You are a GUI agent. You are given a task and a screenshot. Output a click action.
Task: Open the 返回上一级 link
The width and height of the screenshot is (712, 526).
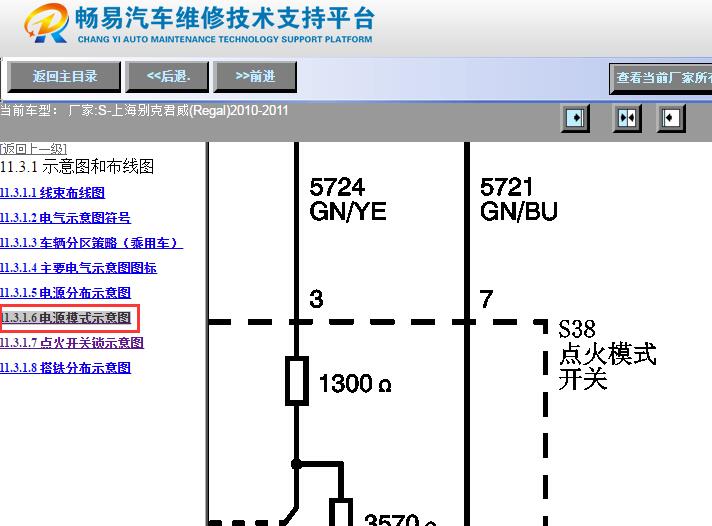(34, 149)
